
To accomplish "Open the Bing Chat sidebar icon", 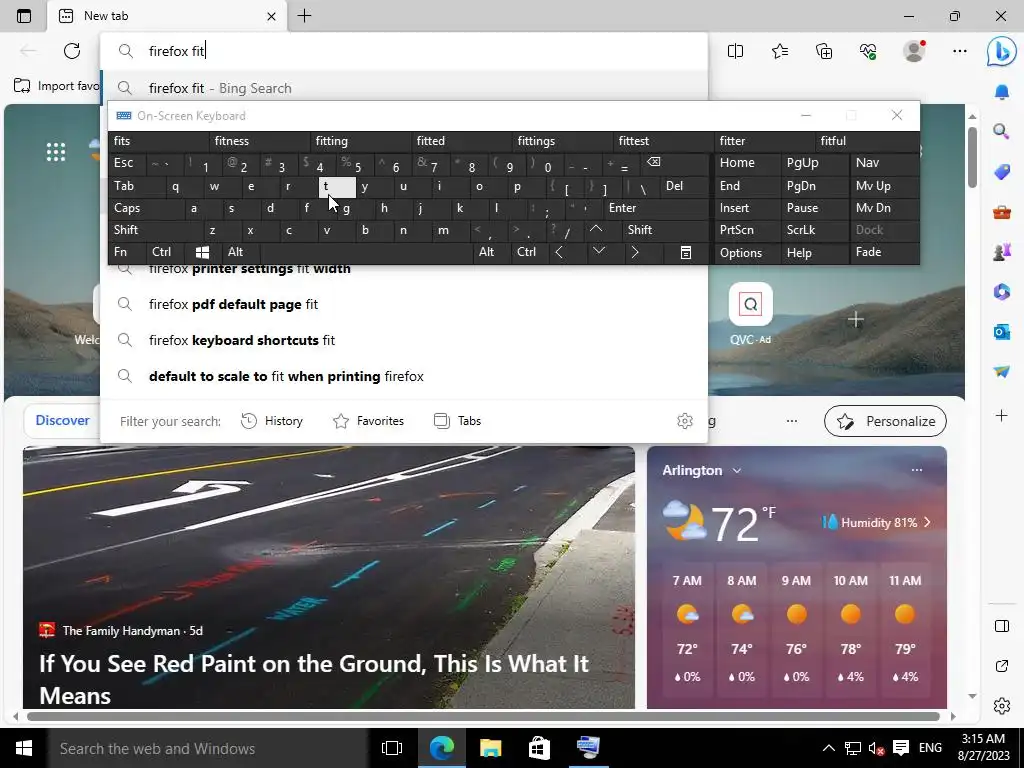I will pyautogui.click(x=1001, y=52).
